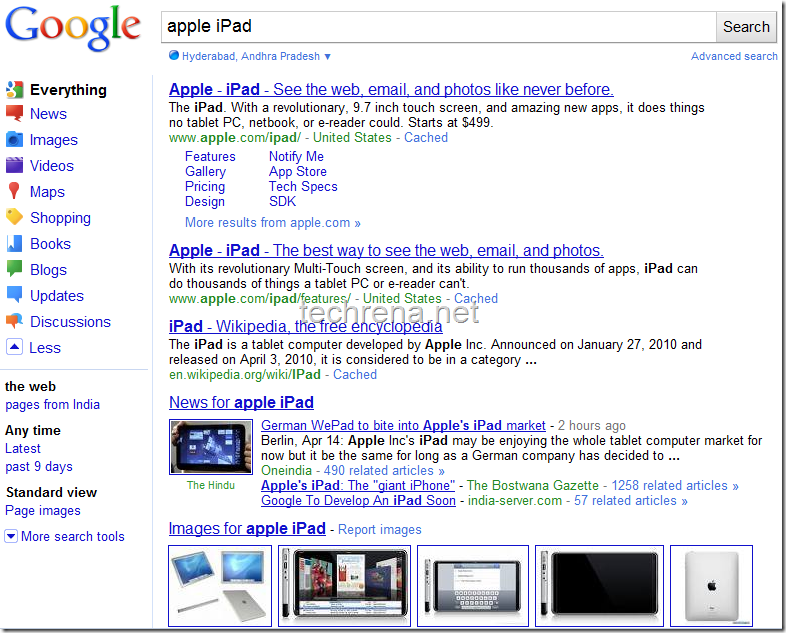Open Images for apple iPad heading
The height and width of the screenshot is (633, 786).
coord(247,528)
